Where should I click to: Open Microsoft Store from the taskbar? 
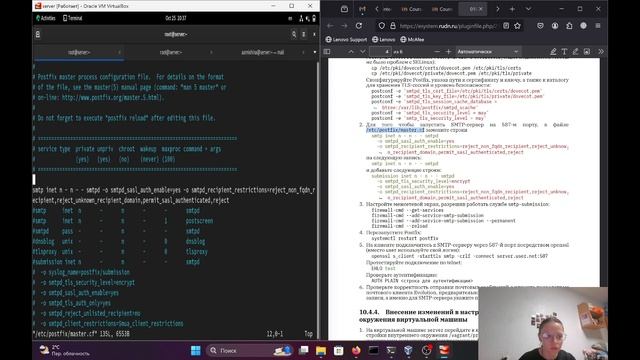coord(338,350)
